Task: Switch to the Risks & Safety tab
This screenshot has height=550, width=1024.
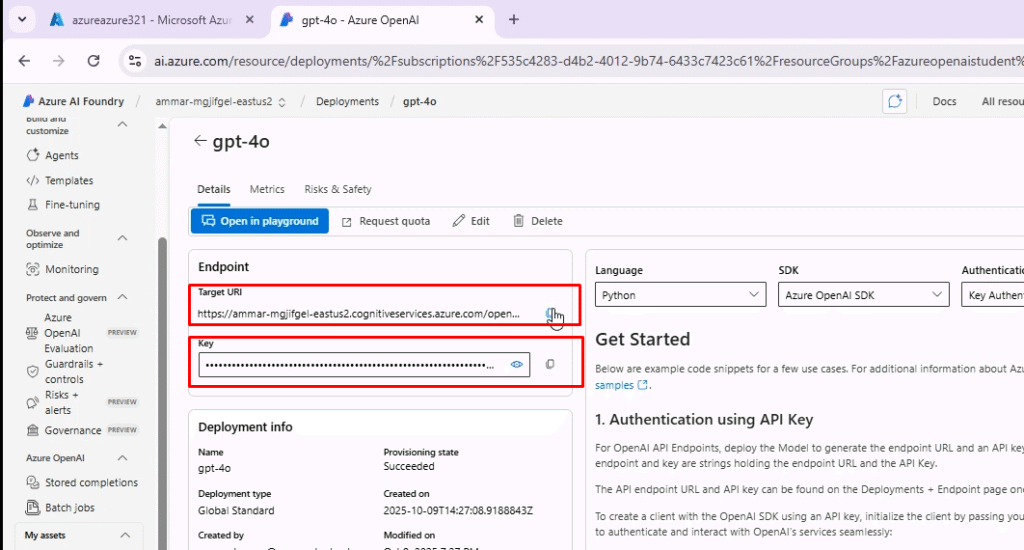Action: 338,189
